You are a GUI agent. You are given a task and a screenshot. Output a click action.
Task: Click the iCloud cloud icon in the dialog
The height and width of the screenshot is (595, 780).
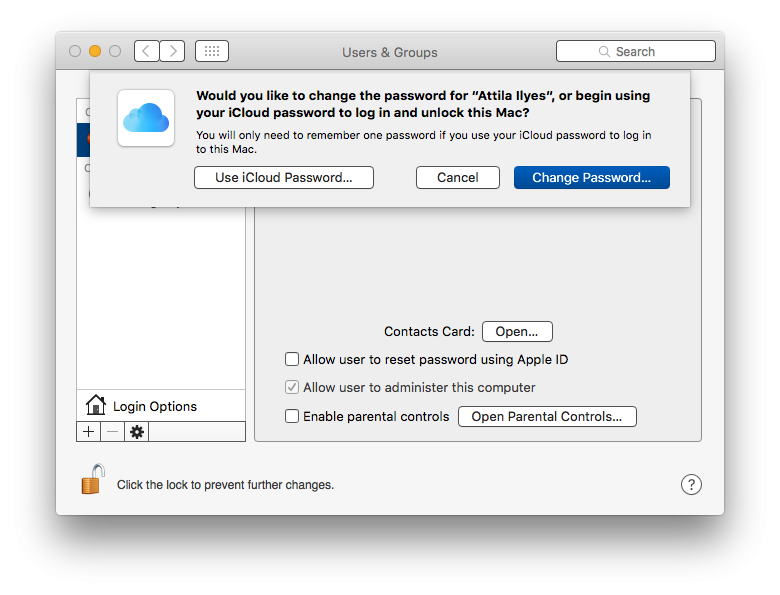[146, 118]
